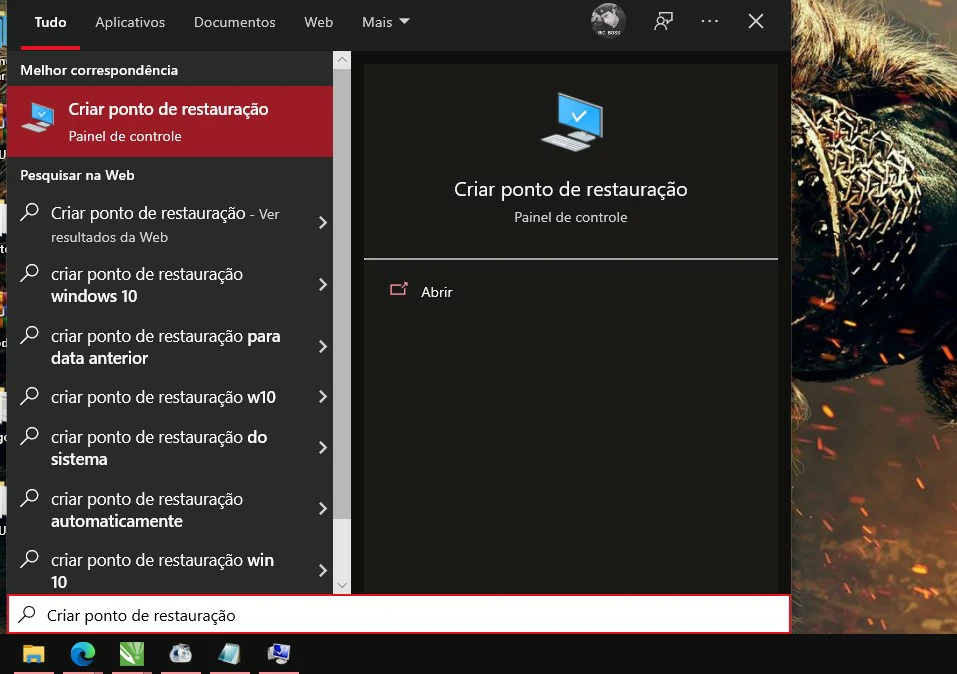Screen dimensions: 957x674
Task: Expand arrow for 'windows 10' suggestion
Action: click(x=323, y=284)
